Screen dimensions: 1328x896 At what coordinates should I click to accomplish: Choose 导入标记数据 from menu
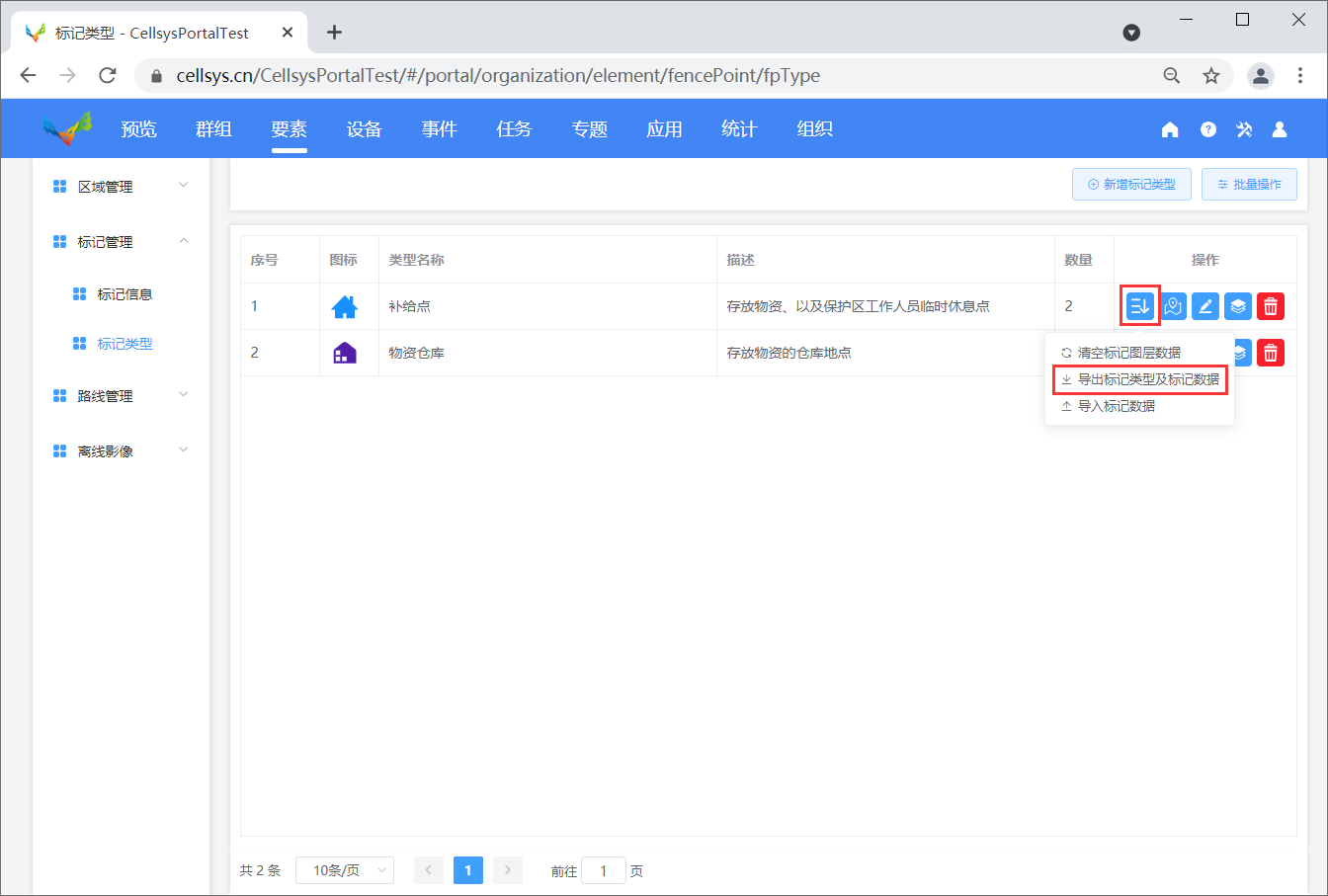[1116, 406]
